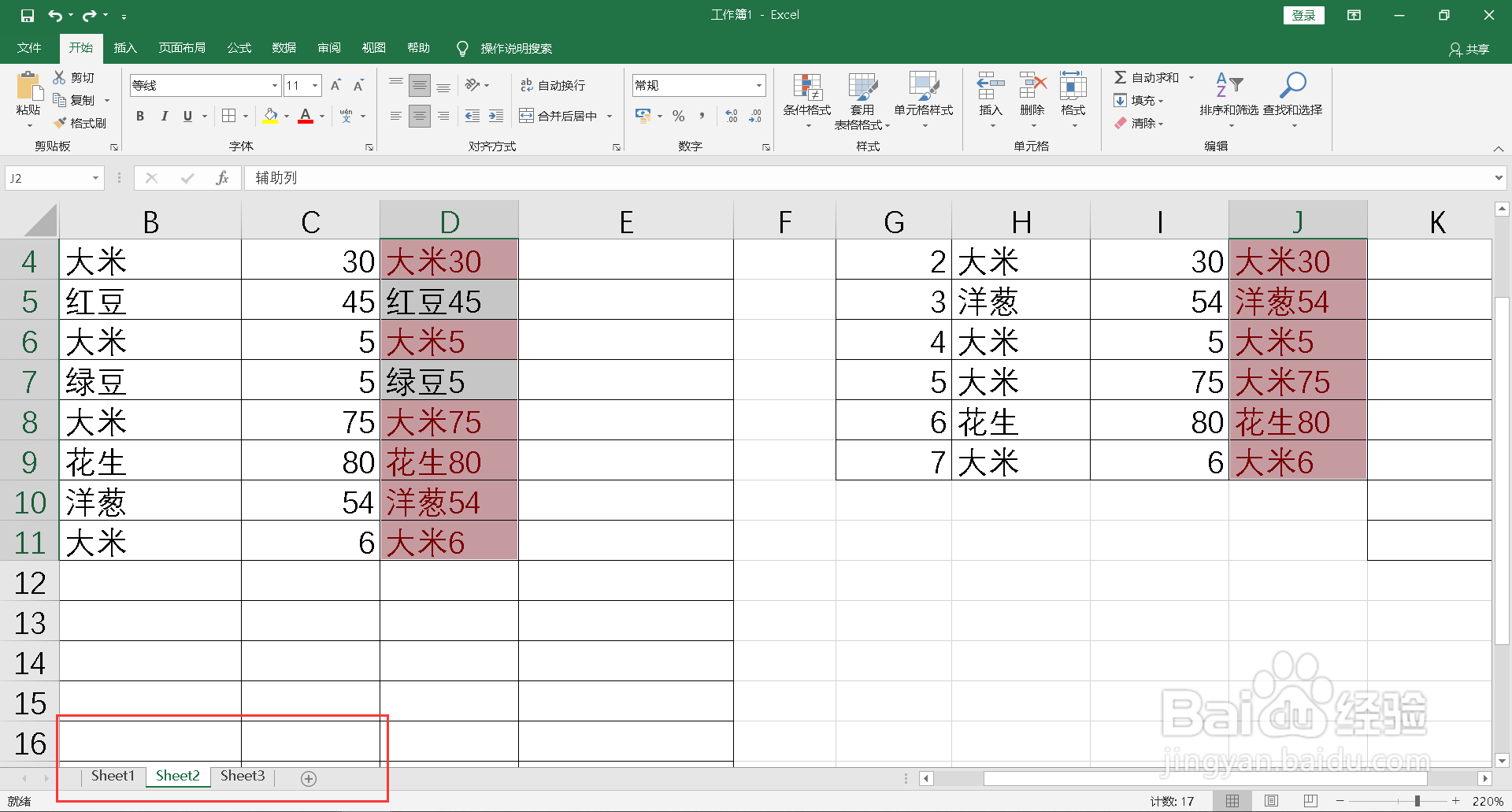Switch to the 插入 ribbon tab
The width and height of the screenshot is (1512, 812).
(x=124, y=47)
